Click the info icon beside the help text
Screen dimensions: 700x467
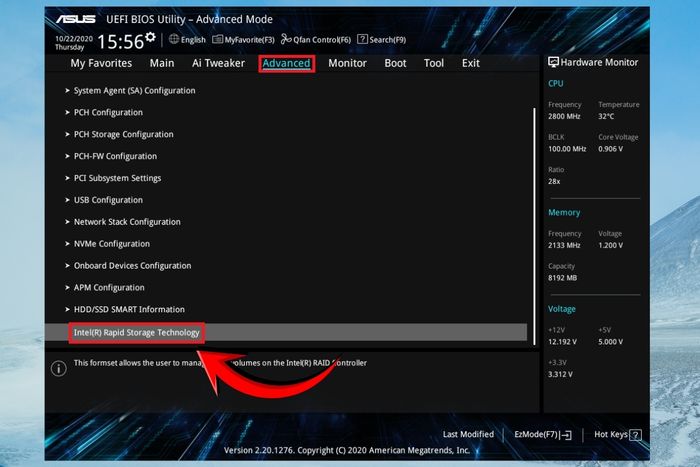[x=59, y=368]
